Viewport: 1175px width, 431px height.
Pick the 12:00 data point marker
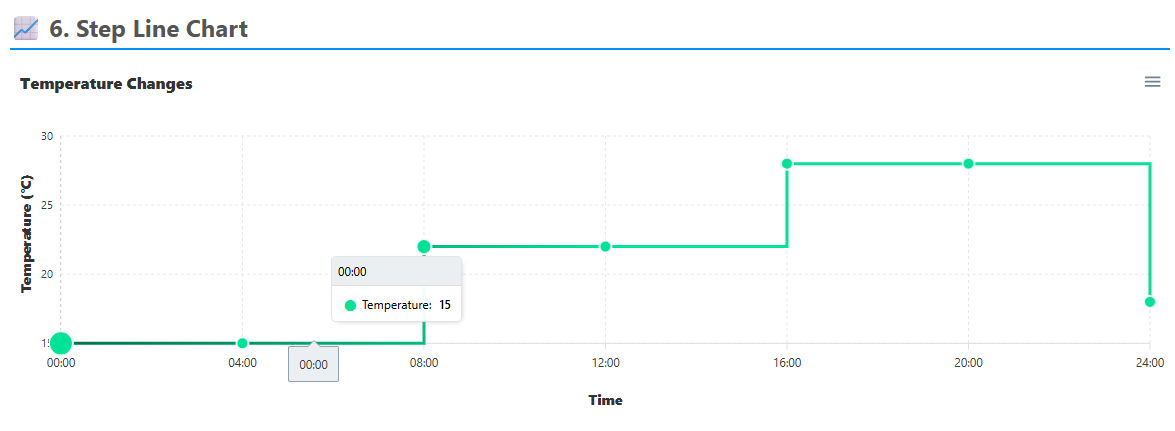click(x=605, y=247)
